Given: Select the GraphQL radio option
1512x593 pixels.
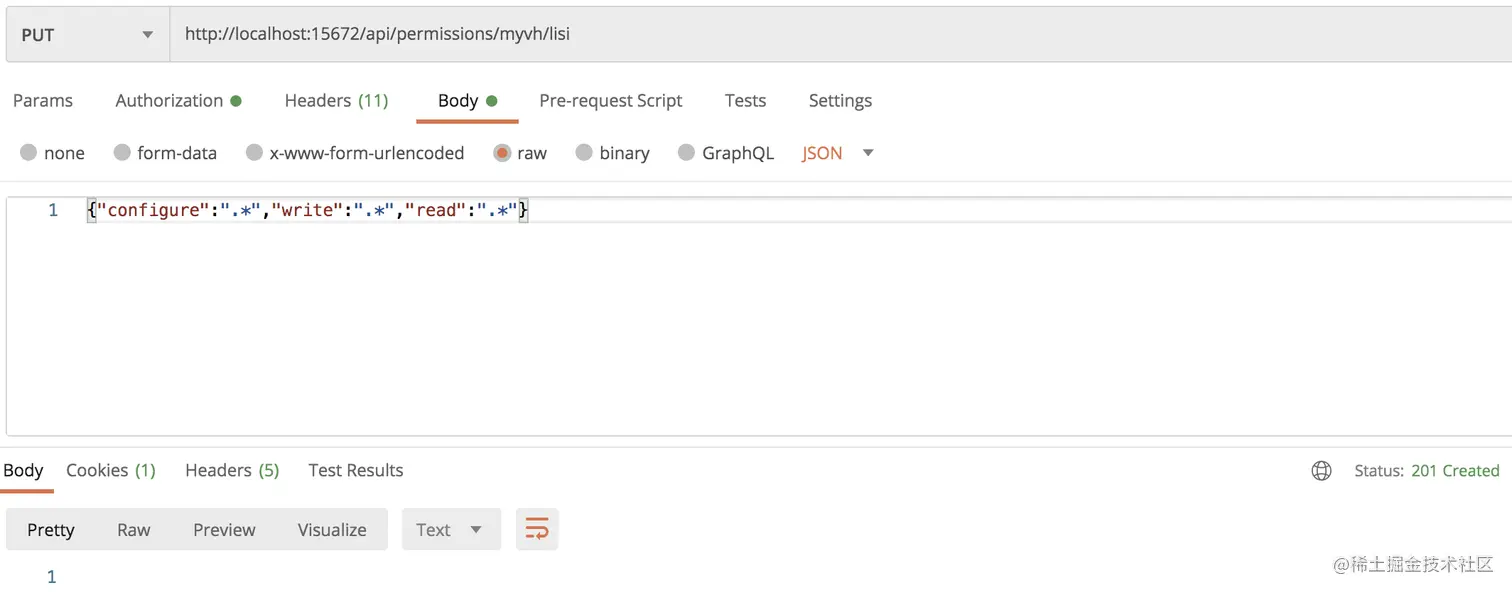Looking at the screenshot, I should click(x=686, y=152).
